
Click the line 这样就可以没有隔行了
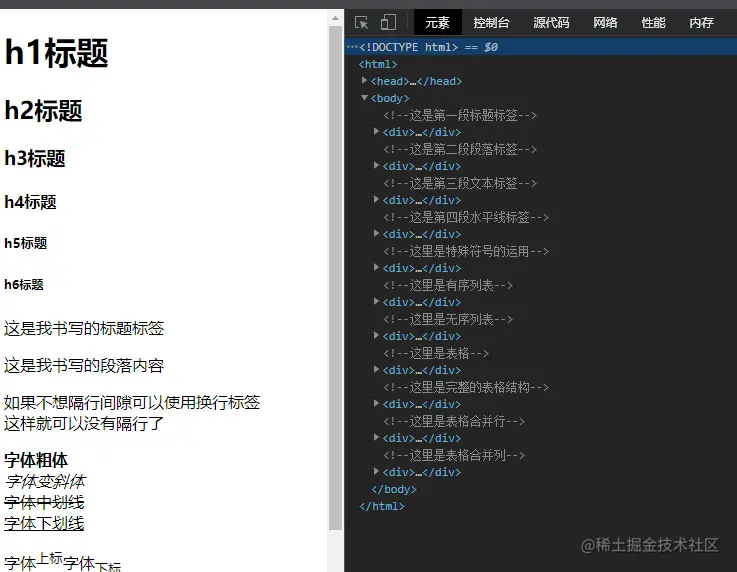pyautogui.click(x=84, y=423)
